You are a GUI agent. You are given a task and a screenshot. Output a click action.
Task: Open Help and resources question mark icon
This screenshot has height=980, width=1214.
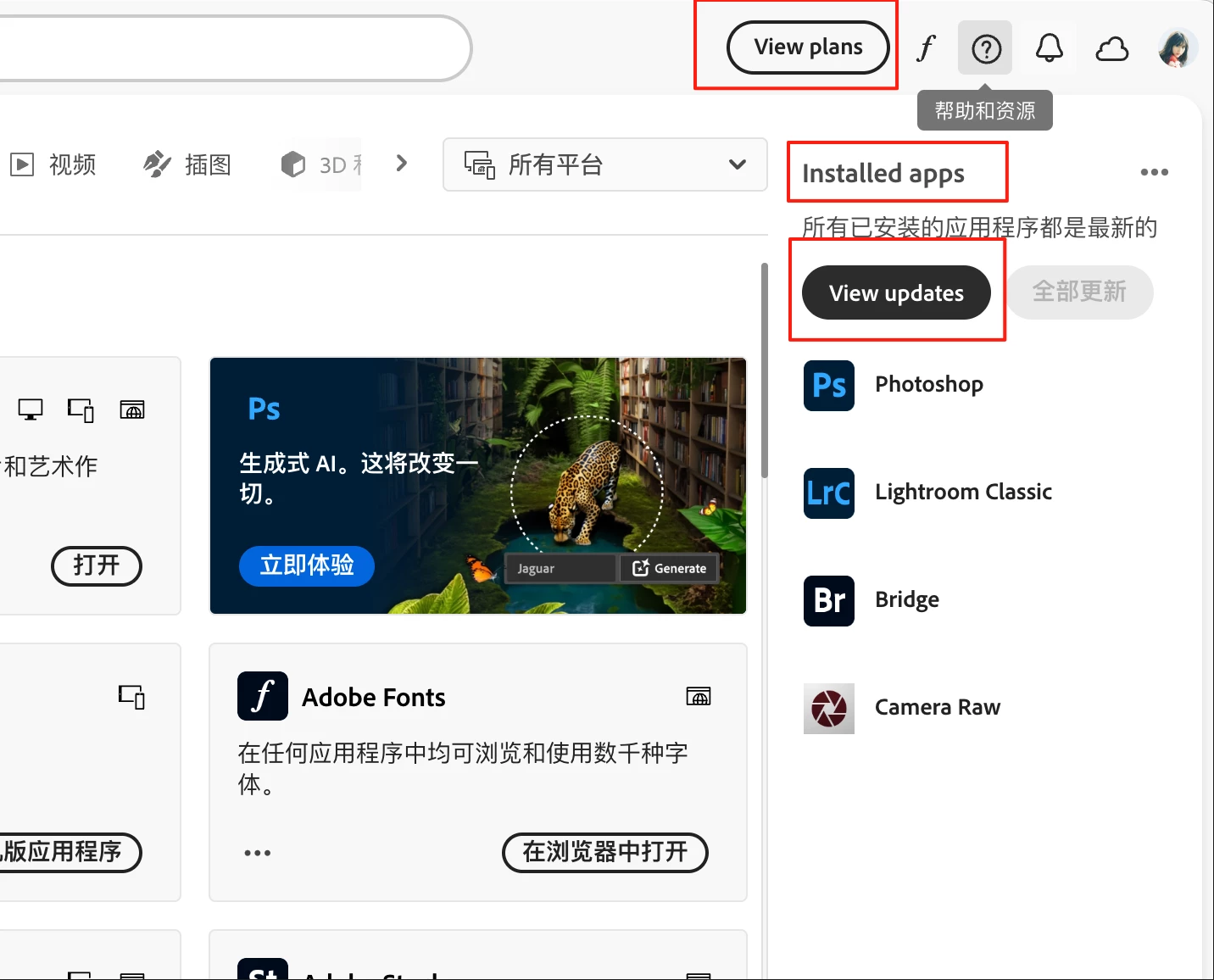(x=986, y=48)
